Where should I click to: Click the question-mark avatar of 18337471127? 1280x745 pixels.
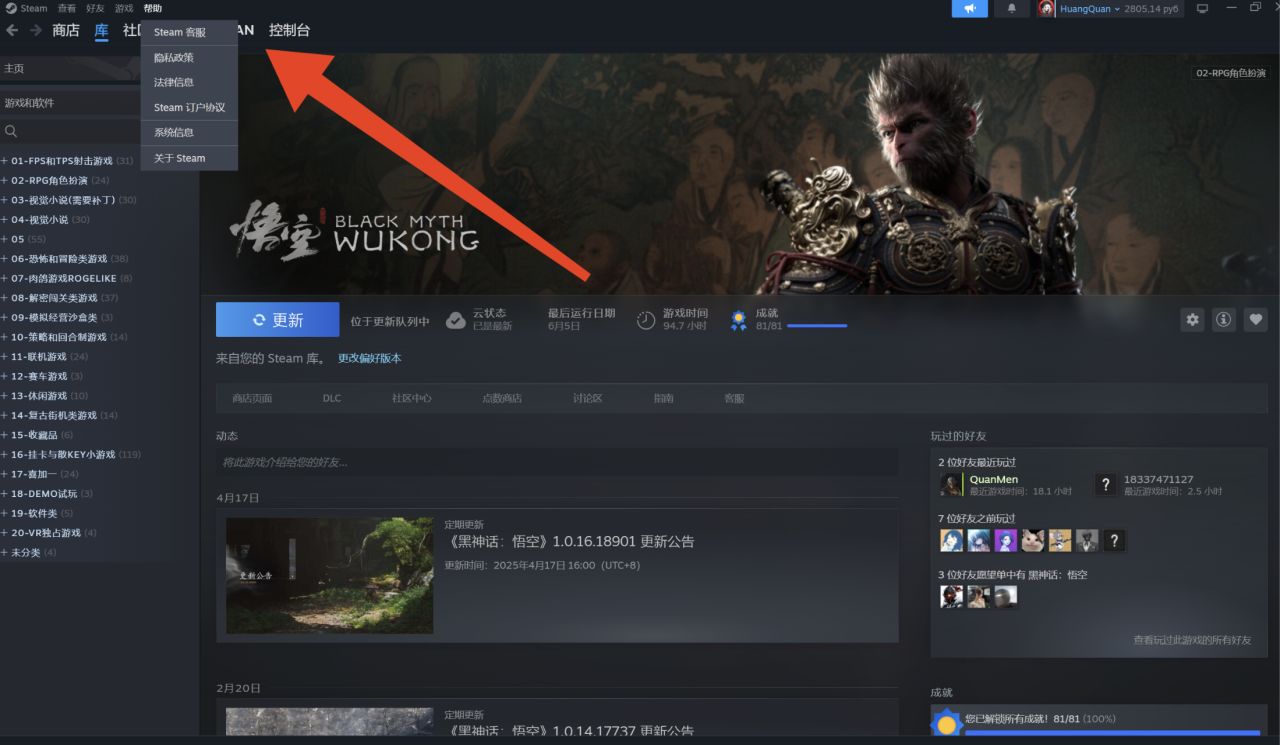pos(1105,485)
